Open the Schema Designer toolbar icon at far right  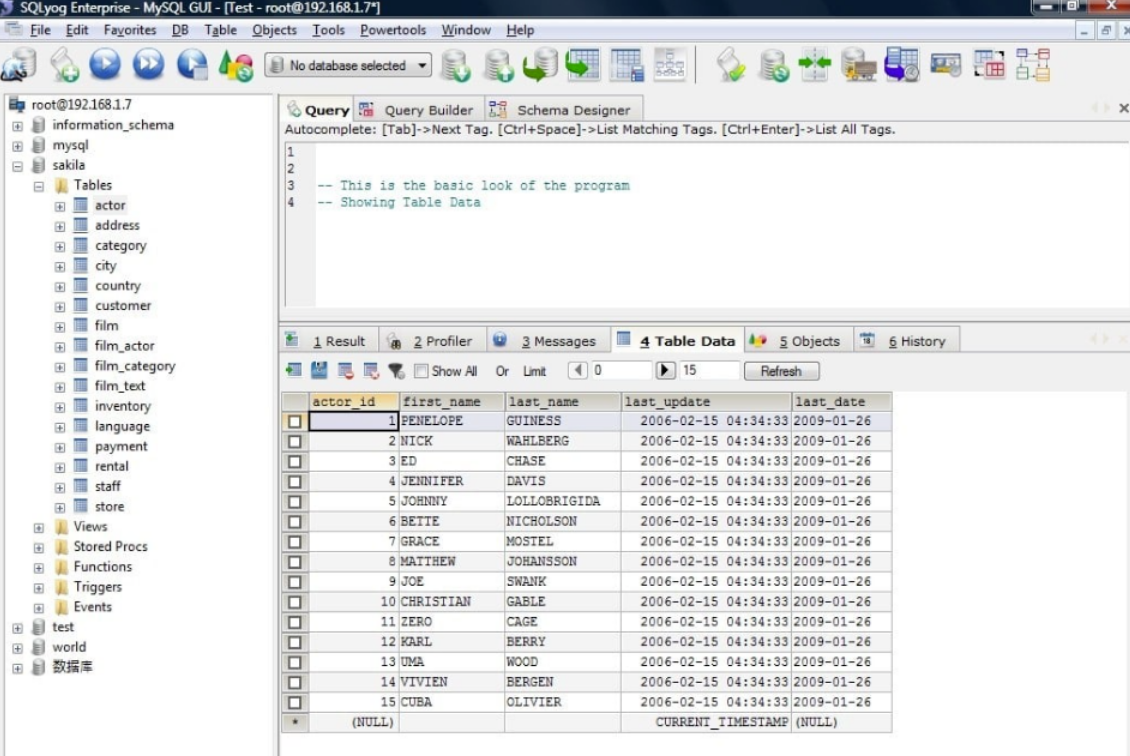(x=1032, y=65)
